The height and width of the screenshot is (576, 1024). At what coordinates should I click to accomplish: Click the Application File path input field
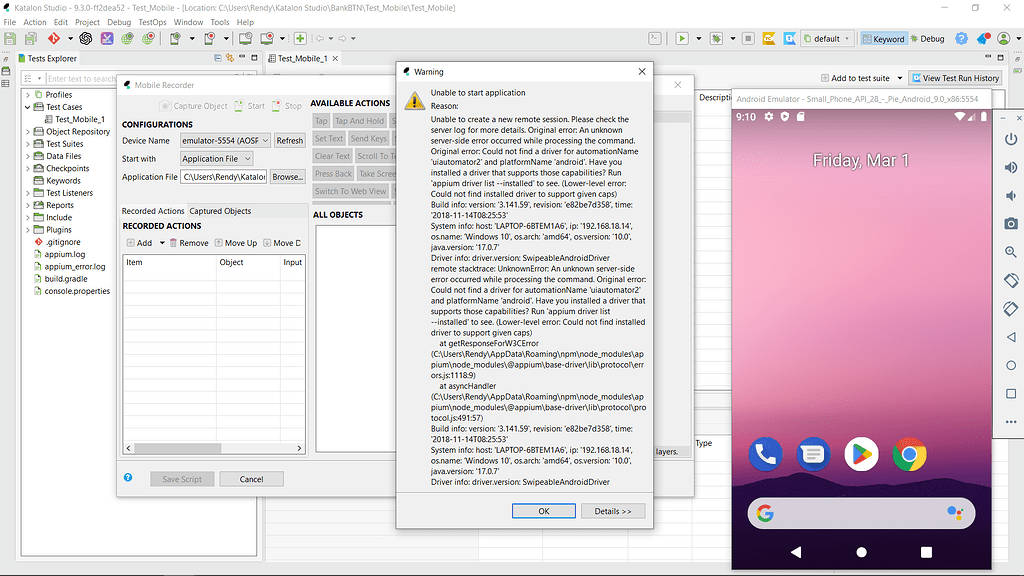tap(222, 176)
